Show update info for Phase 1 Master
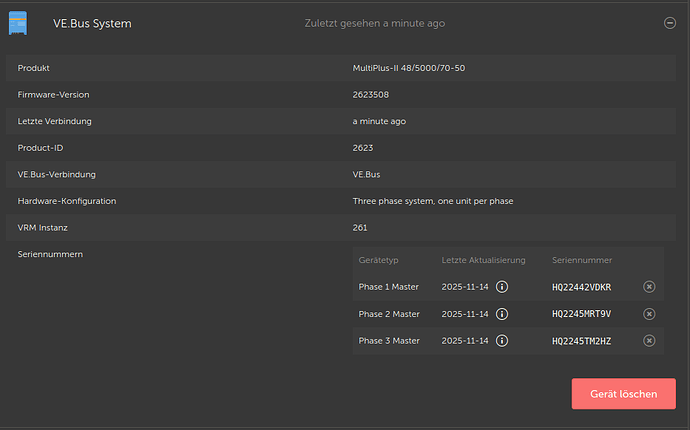 (502, 287)
